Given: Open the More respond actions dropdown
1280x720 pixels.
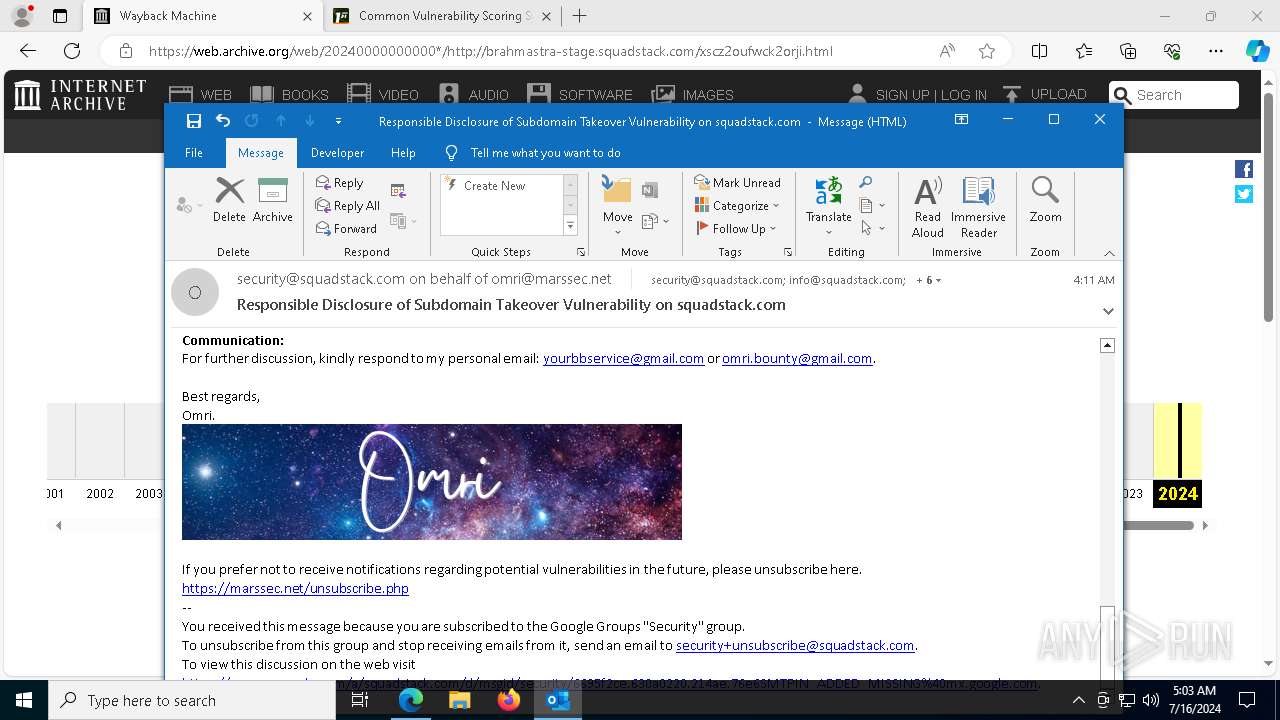Looking at the screenshot, I should 403,221.
